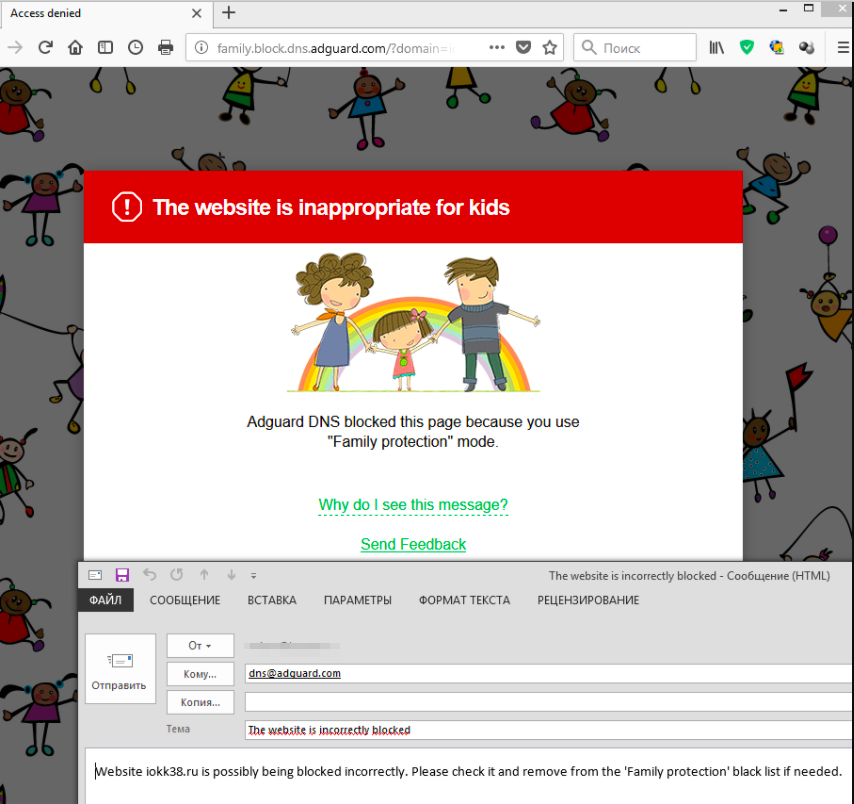Open the От sender dropdown
The image size is (854, 804).
(200, 645)
